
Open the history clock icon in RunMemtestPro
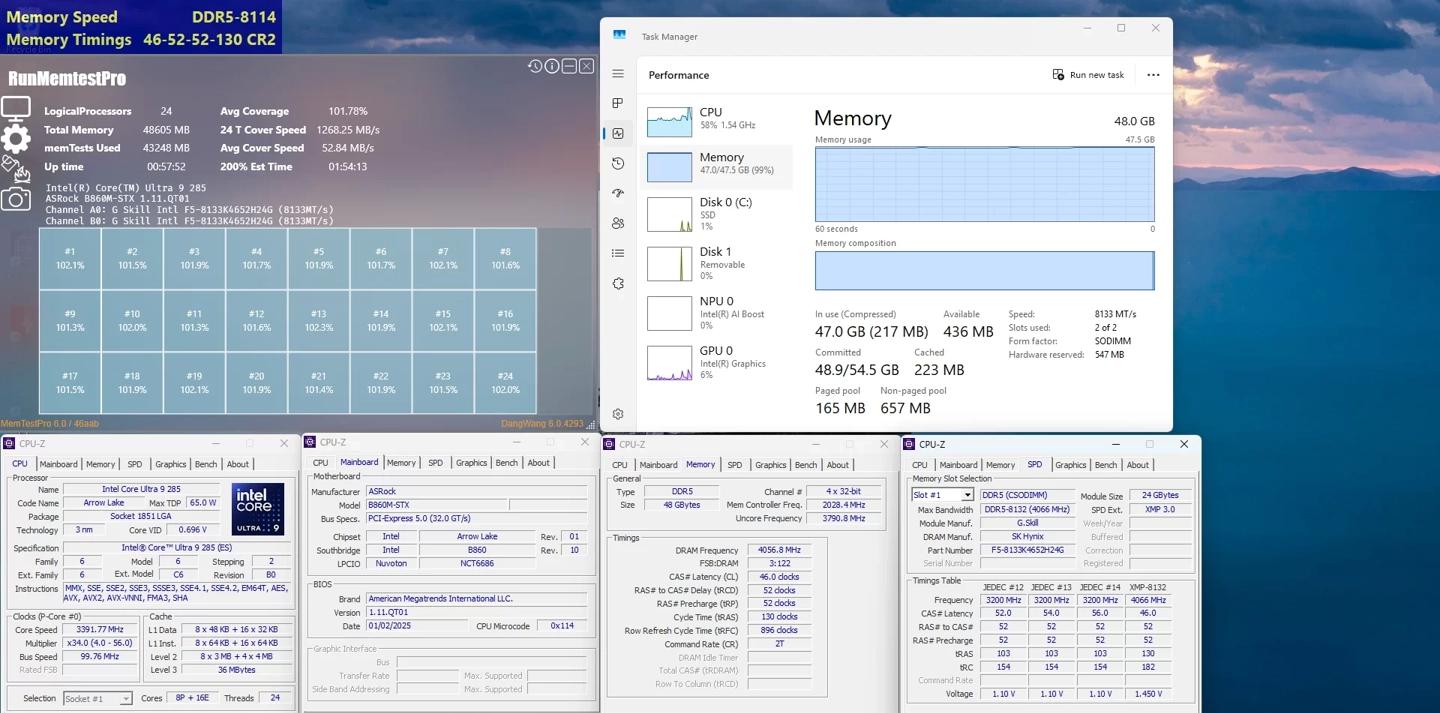[535, 66]
